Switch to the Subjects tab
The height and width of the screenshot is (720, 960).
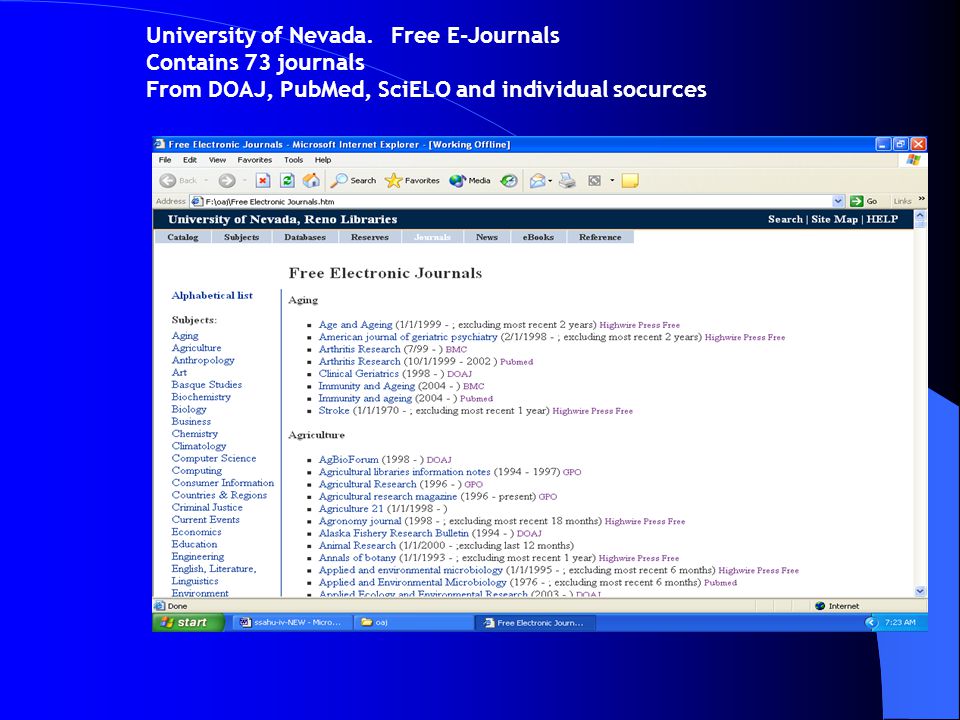pos(241,237)
